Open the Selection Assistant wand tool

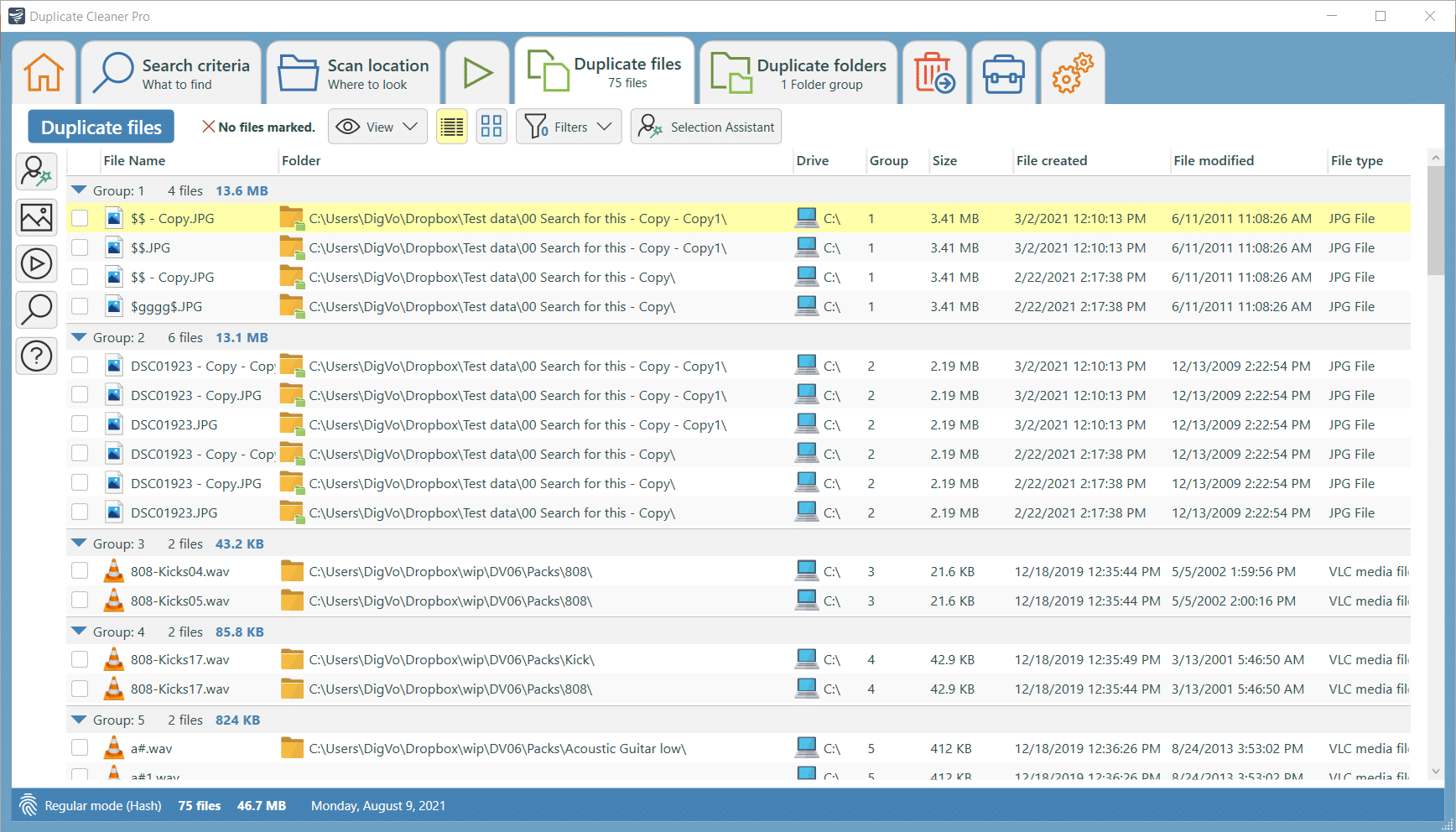tap(36, 171)
